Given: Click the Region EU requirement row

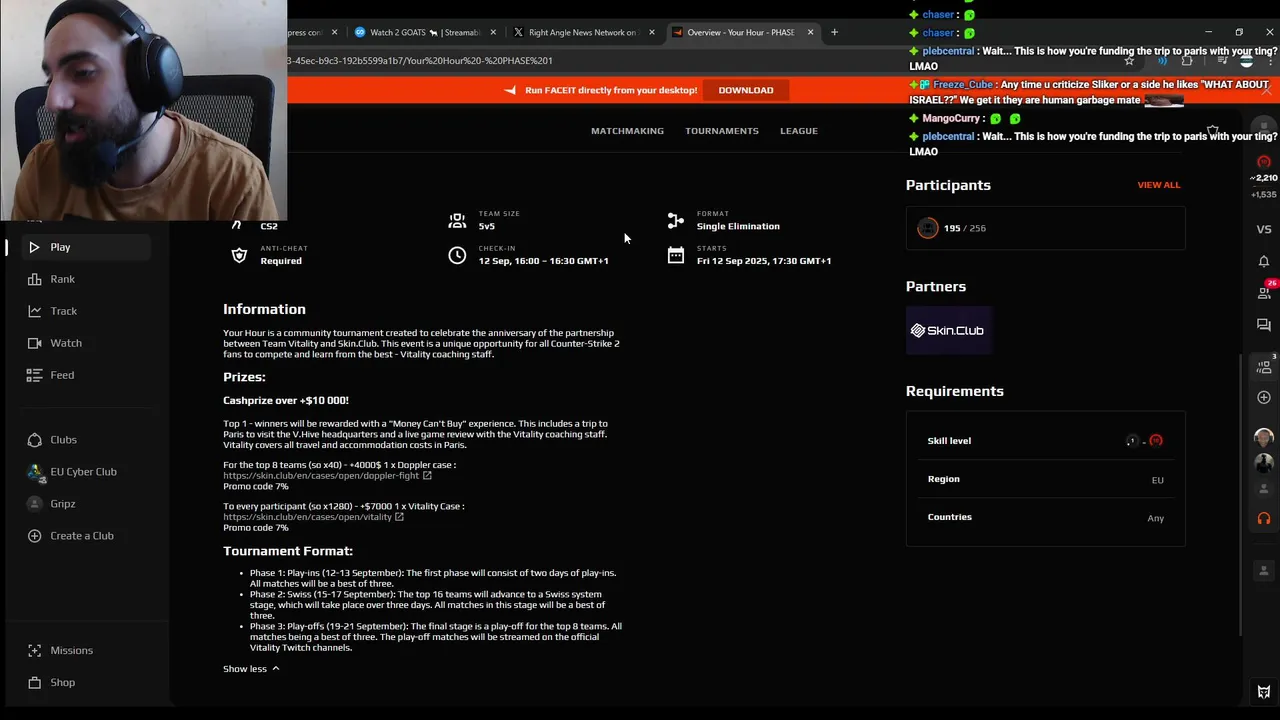Looking at the screenshot, I should click(1045, 479).
